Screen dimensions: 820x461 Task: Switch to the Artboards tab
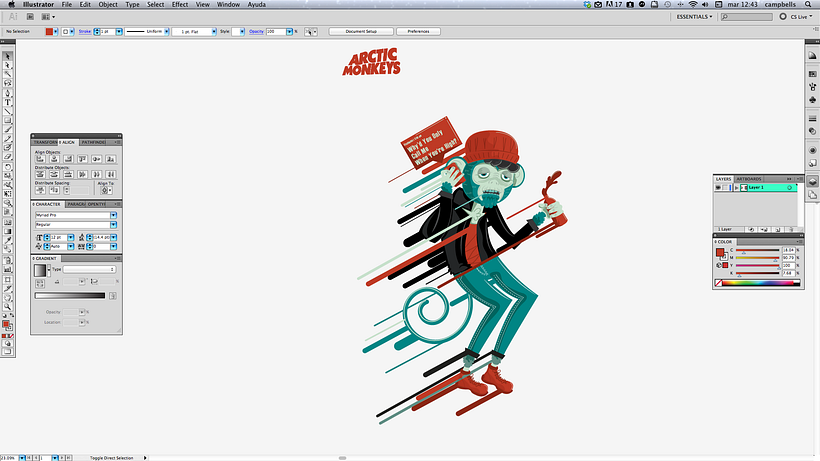pos(749,179)
